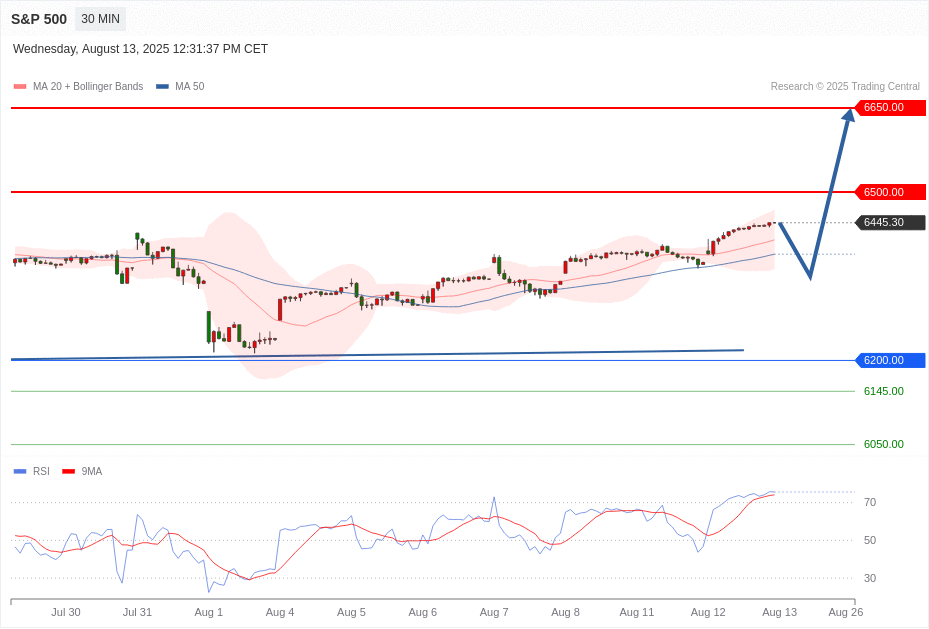Click the S&P 500 chart title
929x629 pixels.
[x=39, y=19]
